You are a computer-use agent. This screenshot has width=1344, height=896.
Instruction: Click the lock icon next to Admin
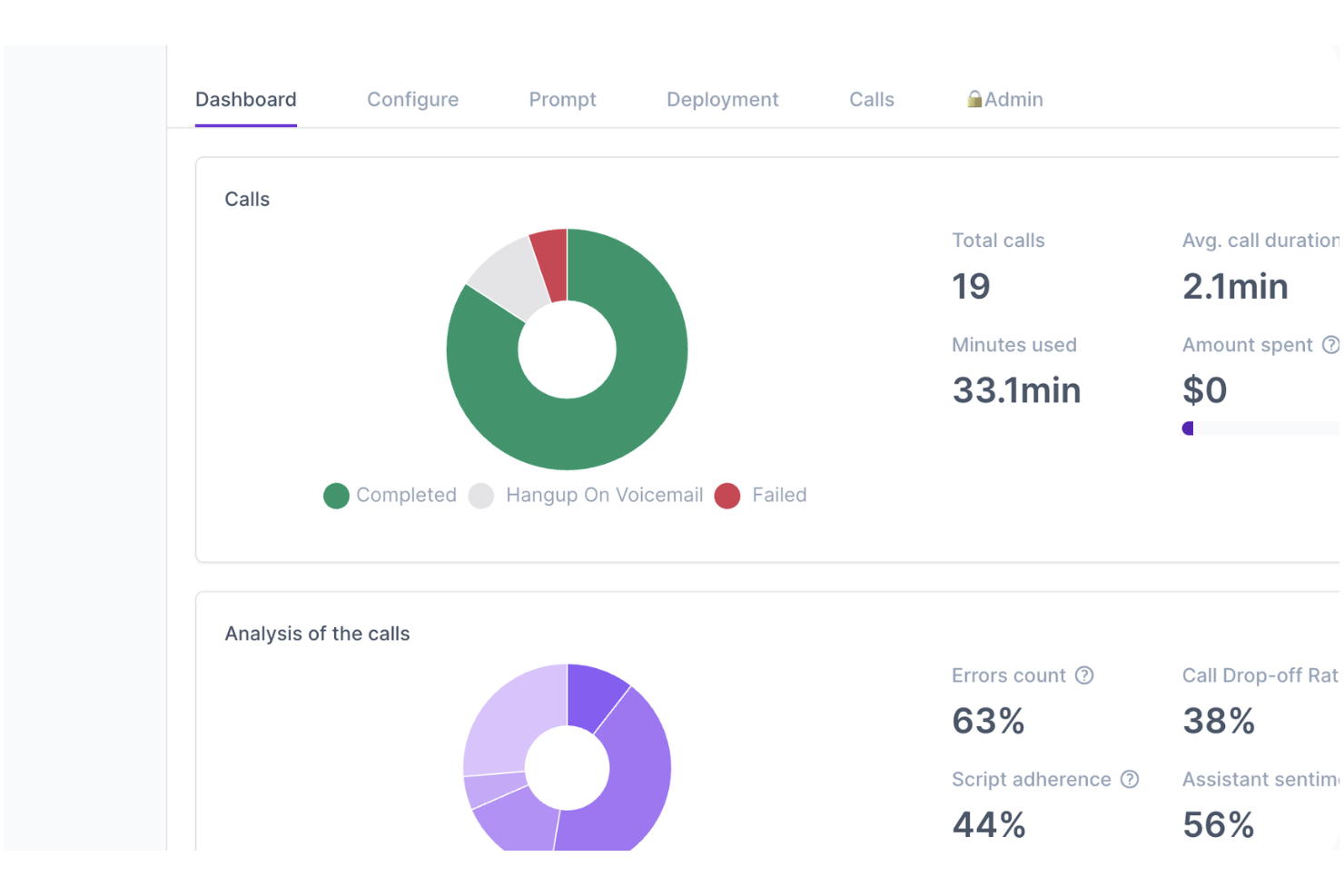tap(974, 98)
